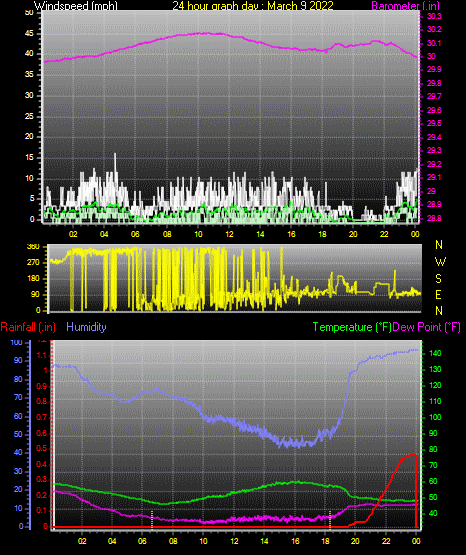Click the "29.3" barometer axis value

tap(434, 150)
